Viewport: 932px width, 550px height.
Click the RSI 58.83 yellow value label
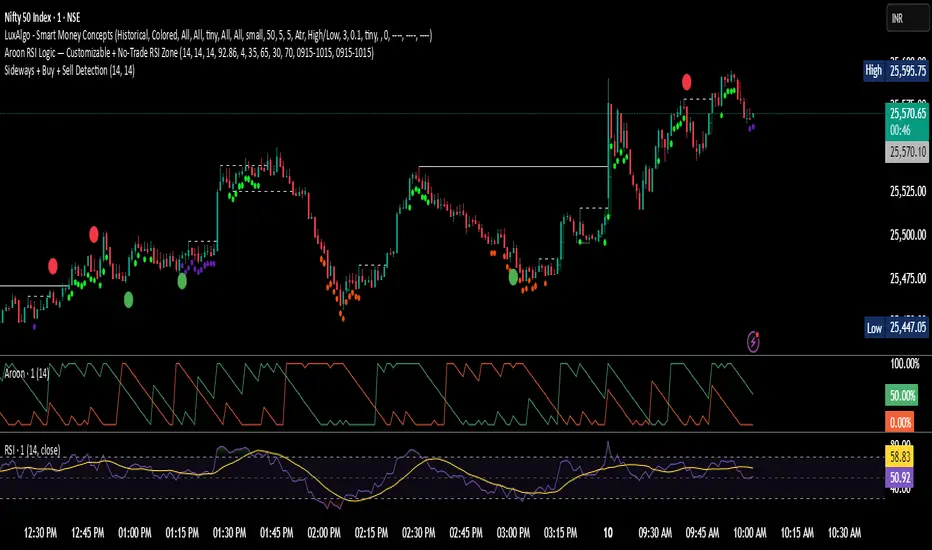[x=900, y=457]
